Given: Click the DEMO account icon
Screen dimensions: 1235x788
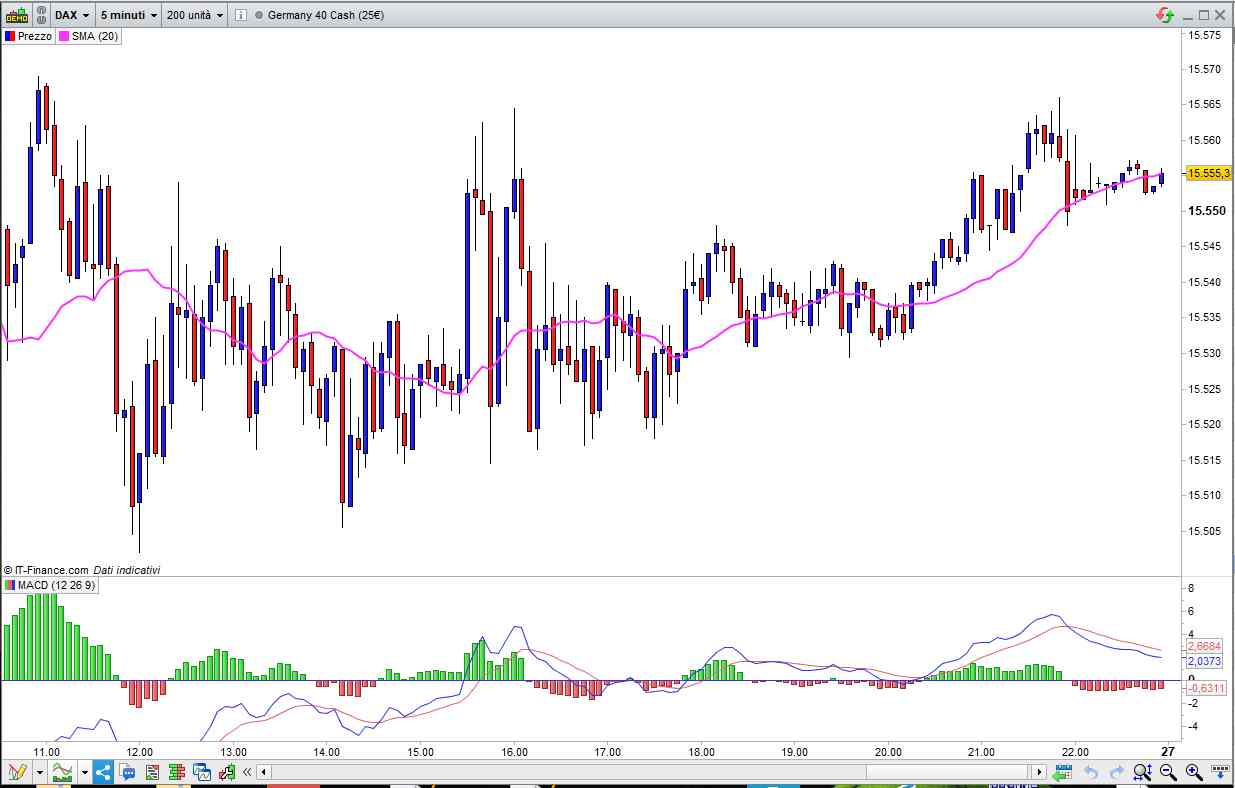Looking at the screenshot, I should coord(16,15).
